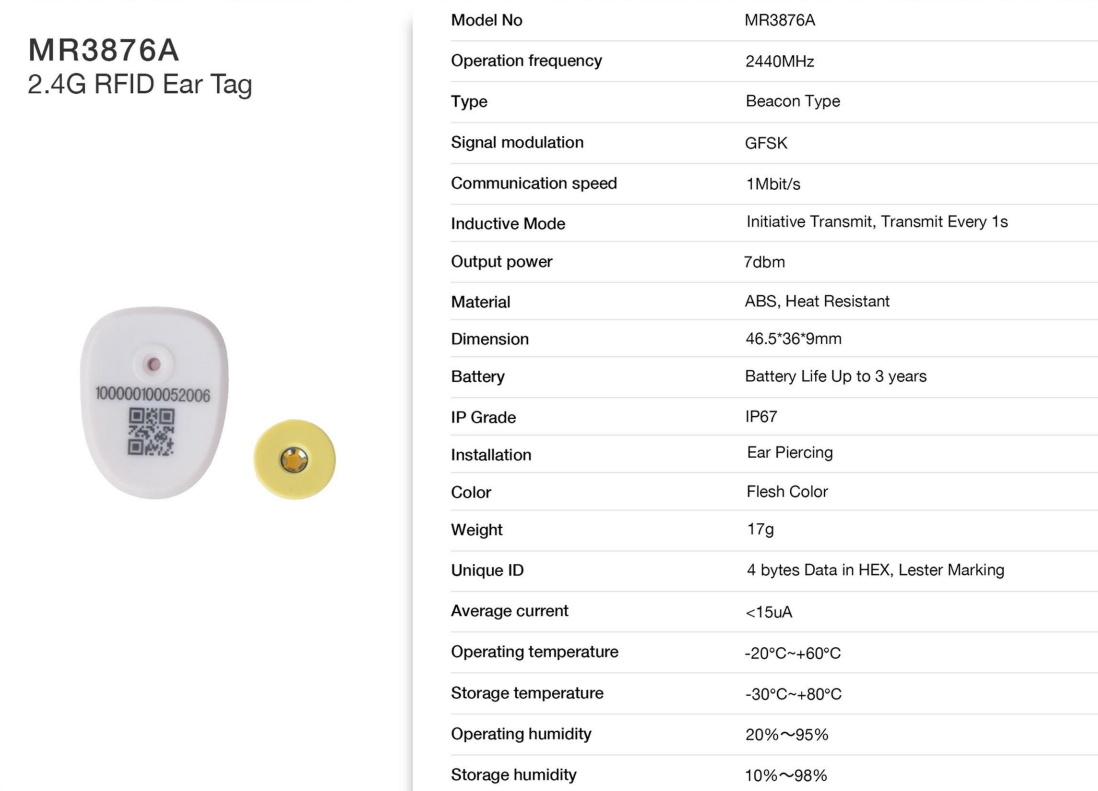Select the Model No row label
Viewport: 1098px width, 791px height.
[x=487, y=20]
